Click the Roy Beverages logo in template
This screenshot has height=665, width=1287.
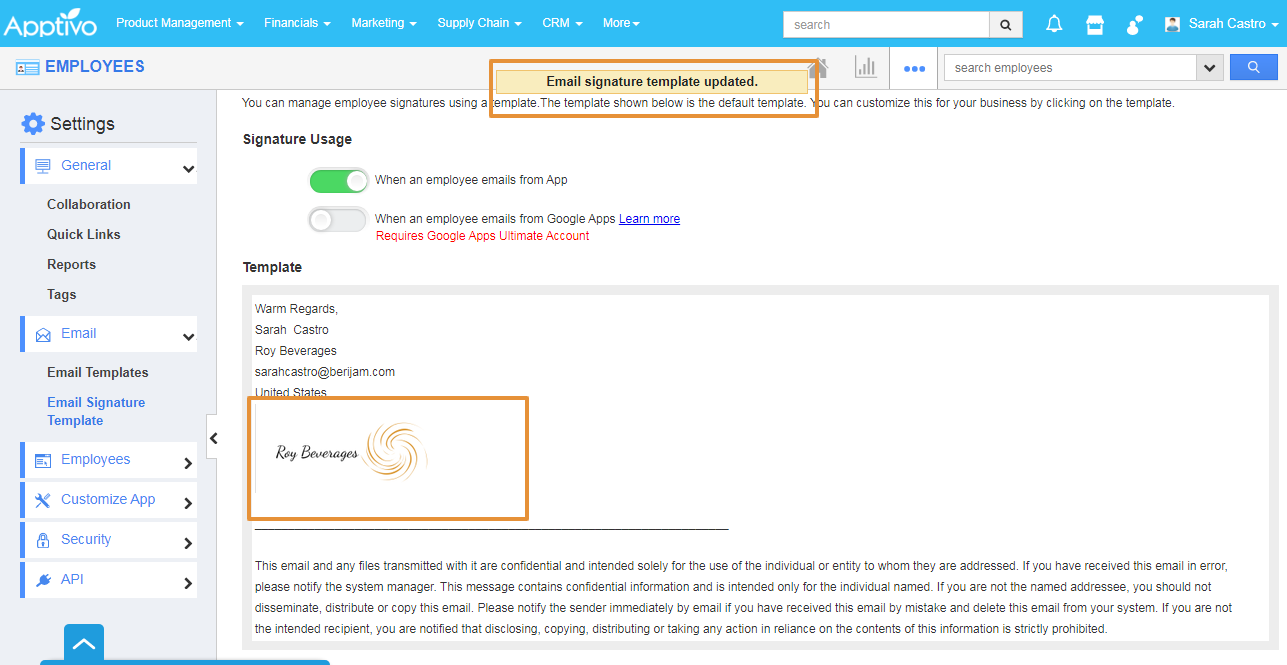(x=351, y=453)
